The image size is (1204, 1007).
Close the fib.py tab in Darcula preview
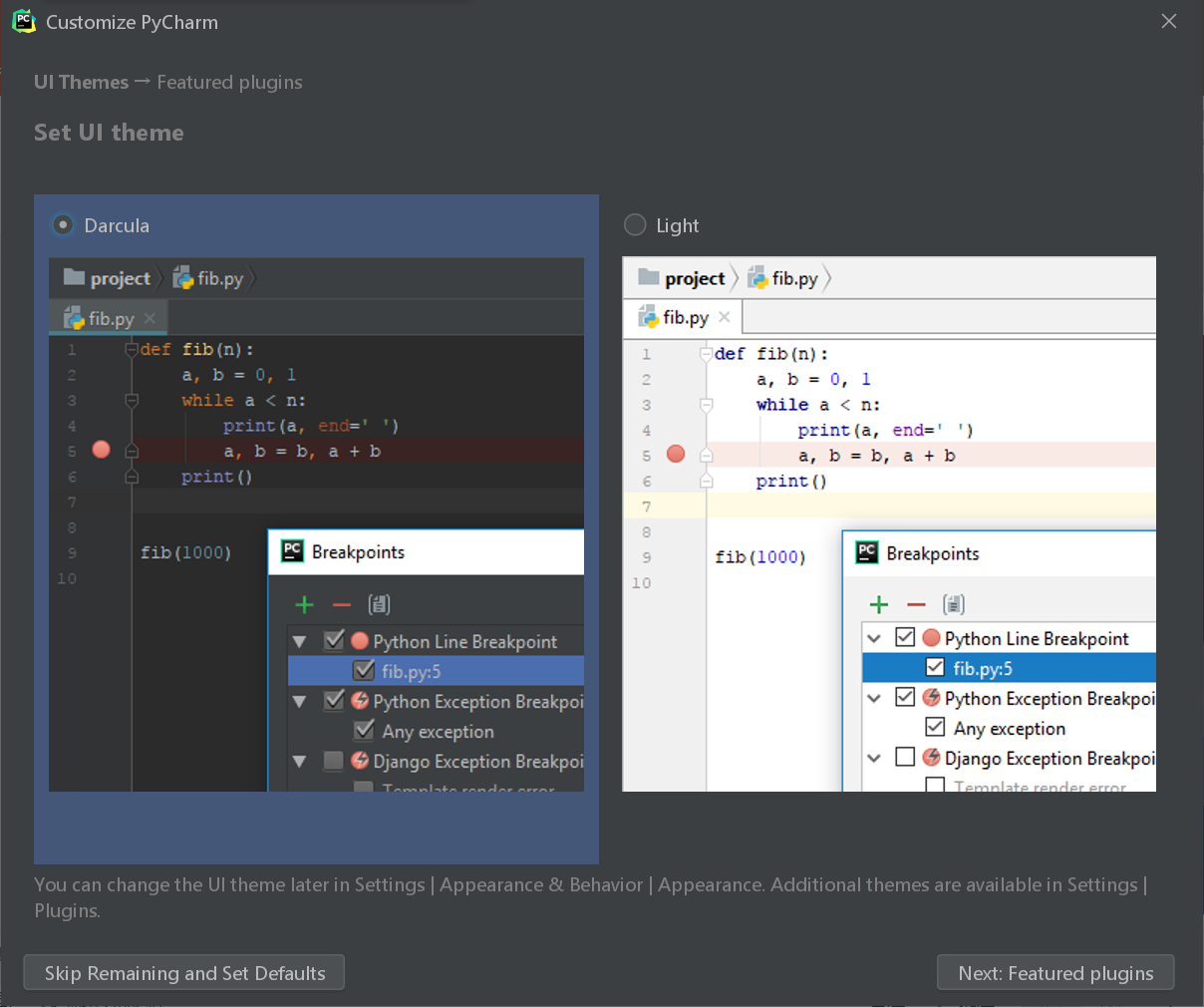click(150, 318)
